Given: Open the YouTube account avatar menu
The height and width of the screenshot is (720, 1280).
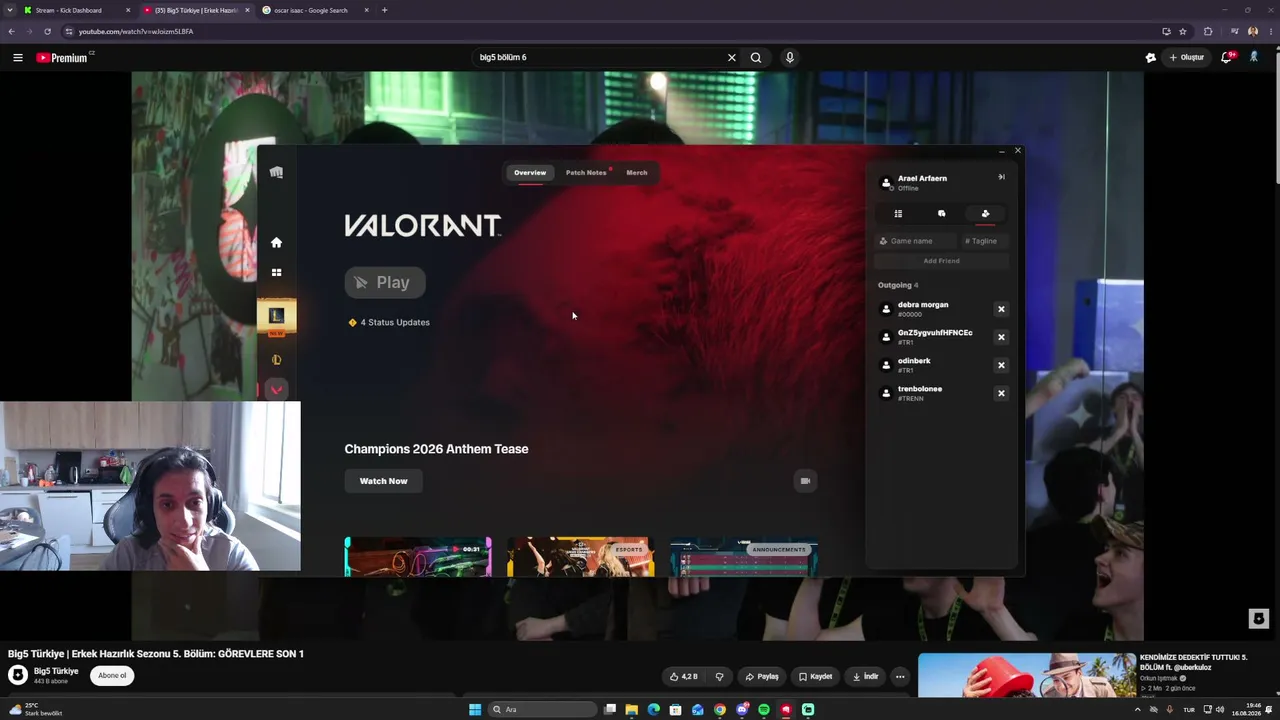Looking at the screenshot, I should (1254, 58).
